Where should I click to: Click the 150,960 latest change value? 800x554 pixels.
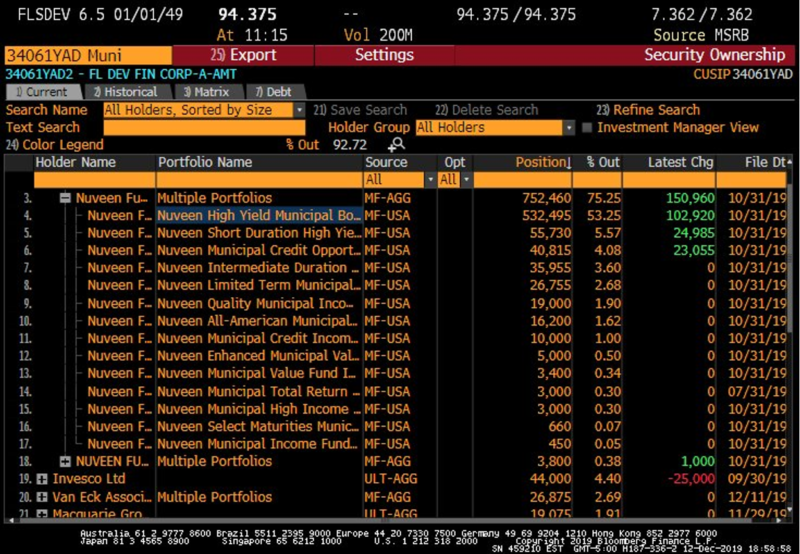(690, 198)
